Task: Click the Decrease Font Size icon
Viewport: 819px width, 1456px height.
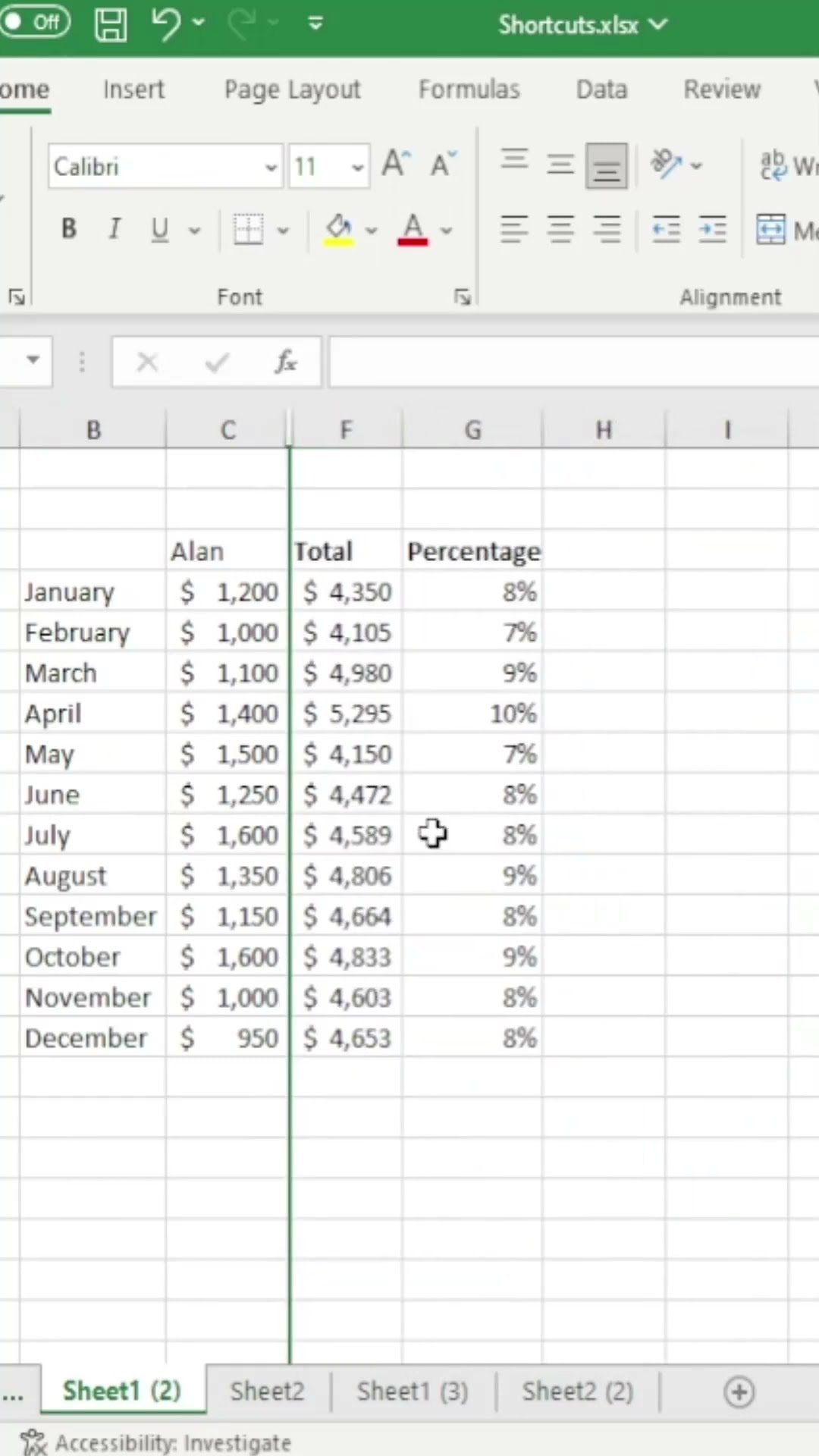Action: [443, 165]
